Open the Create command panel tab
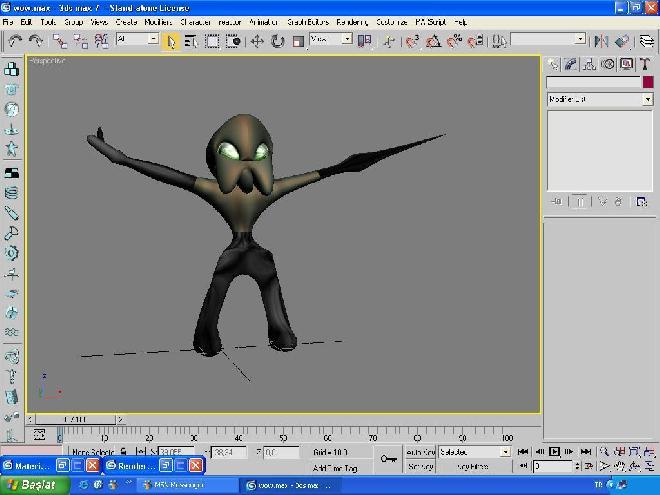660x495 pixels. (554, 64)
